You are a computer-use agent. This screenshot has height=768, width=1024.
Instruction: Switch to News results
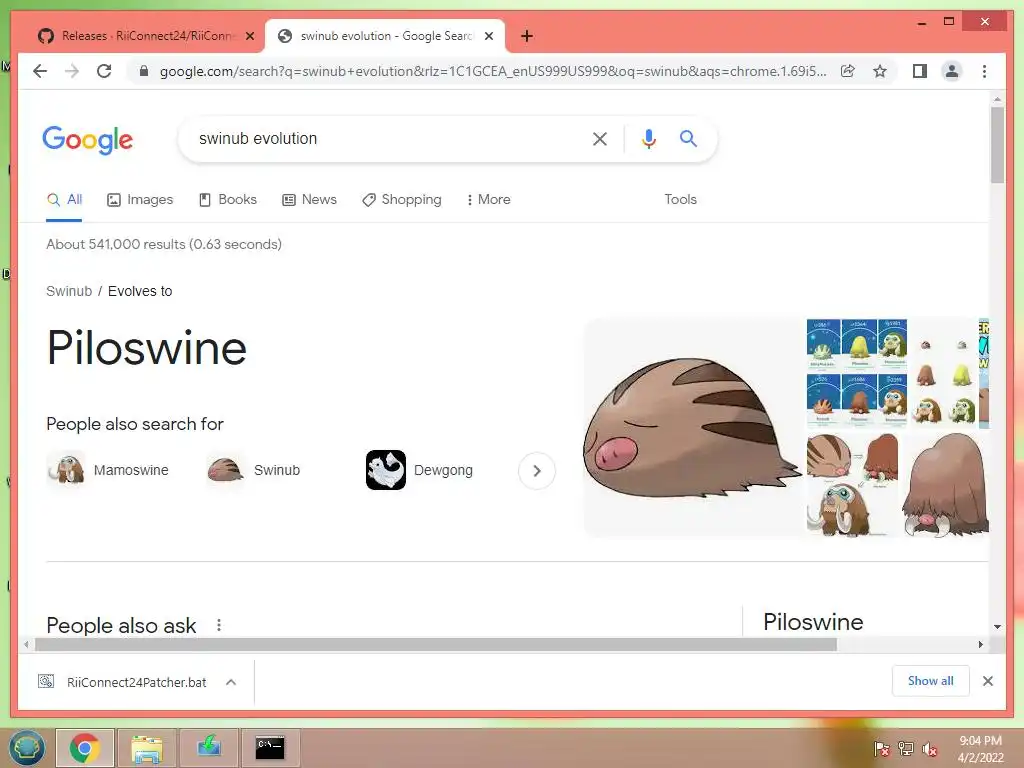310,200
